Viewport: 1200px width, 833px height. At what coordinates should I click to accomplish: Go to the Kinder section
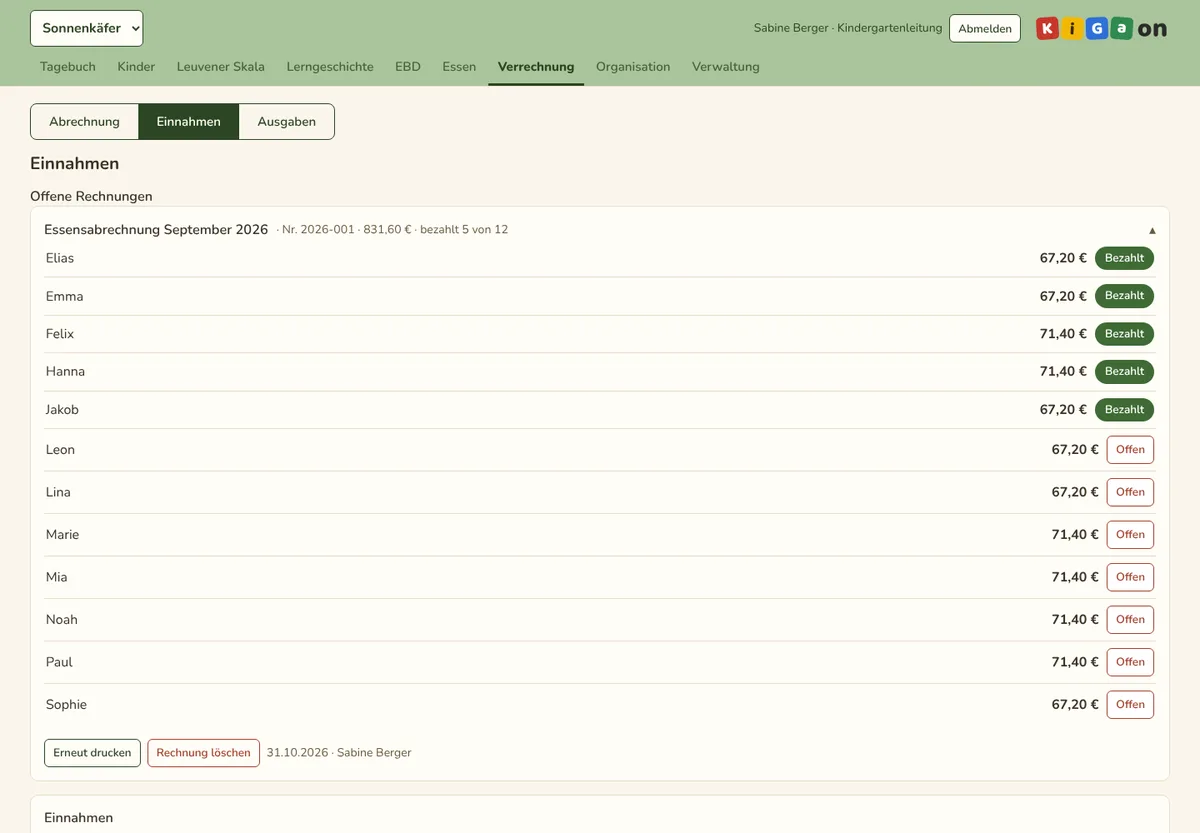click(x=136, y=67)
